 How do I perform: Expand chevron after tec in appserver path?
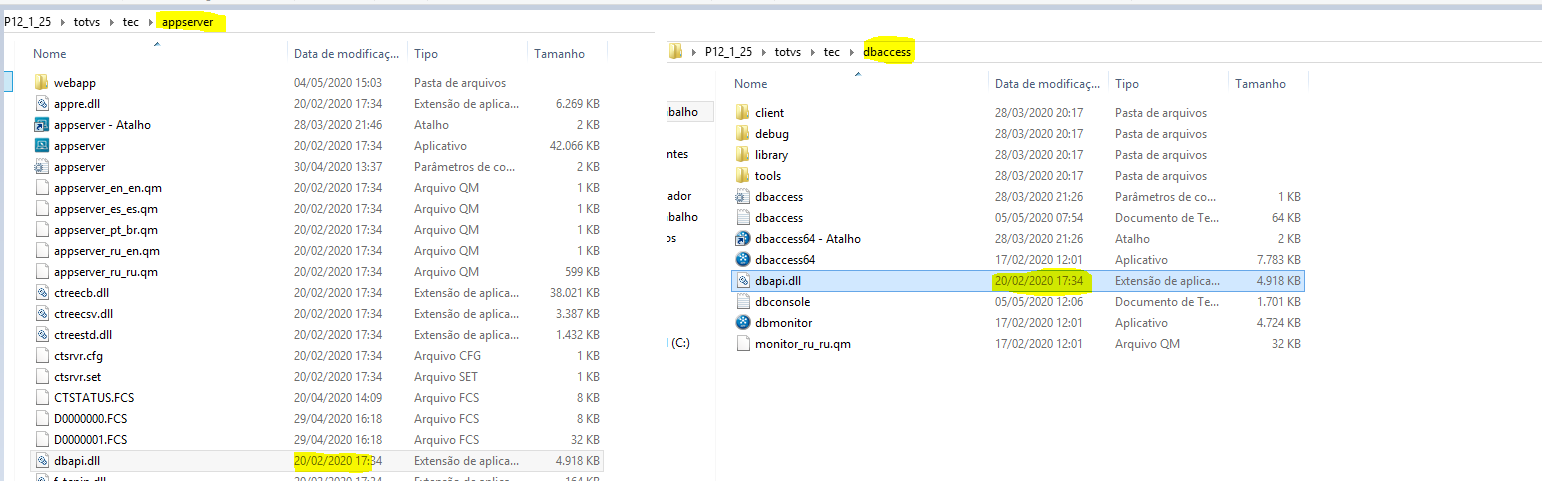coord(150,22)
